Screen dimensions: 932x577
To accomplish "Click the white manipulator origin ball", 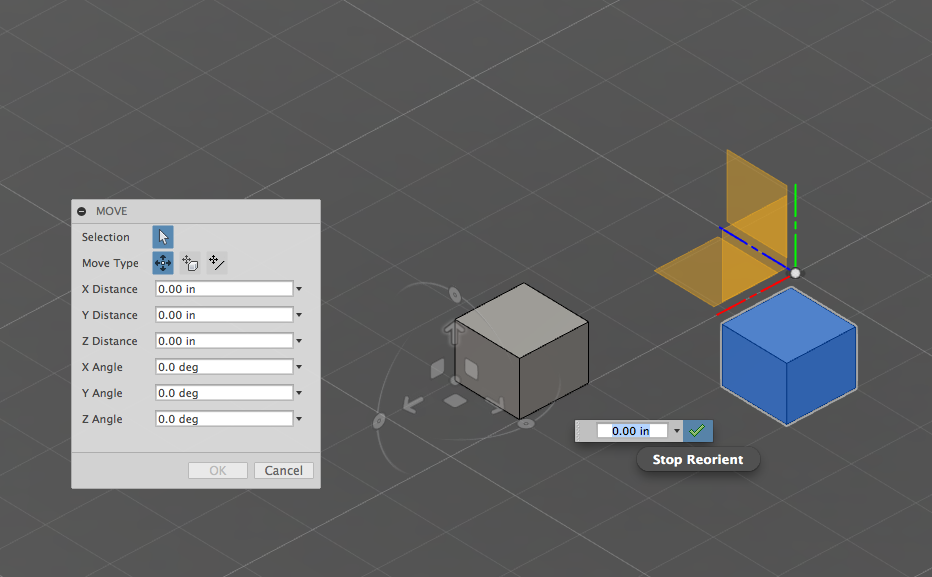I will coord(795,271).
